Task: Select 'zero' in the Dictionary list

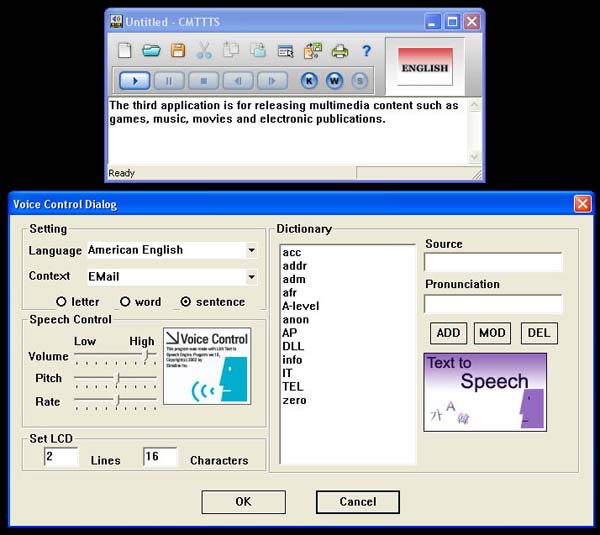Action: click(294, 400)
